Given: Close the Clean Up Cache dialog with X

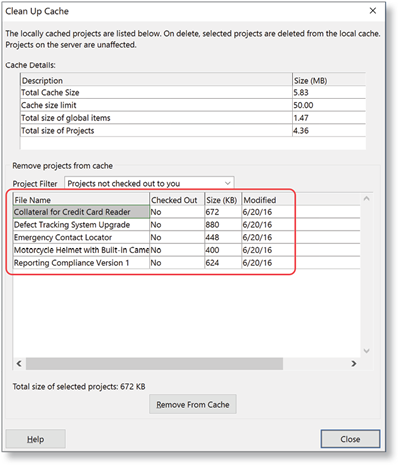Looking at the screenshot, I should pyautogui.click(x=373, y=11).
